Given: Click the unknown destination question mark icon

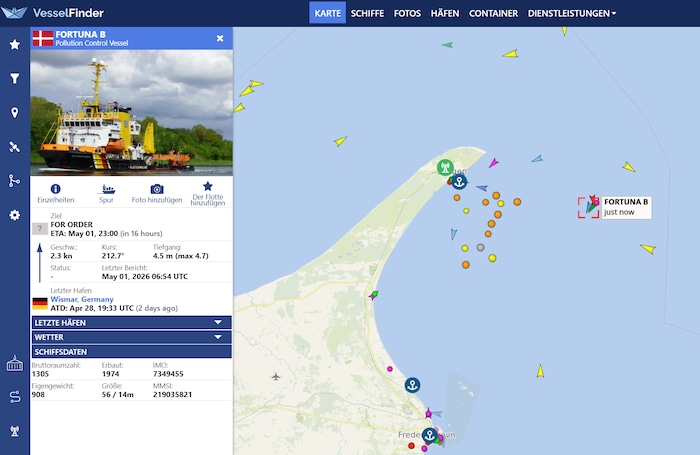Looking at the screenshot, I should tap(40, 229).
